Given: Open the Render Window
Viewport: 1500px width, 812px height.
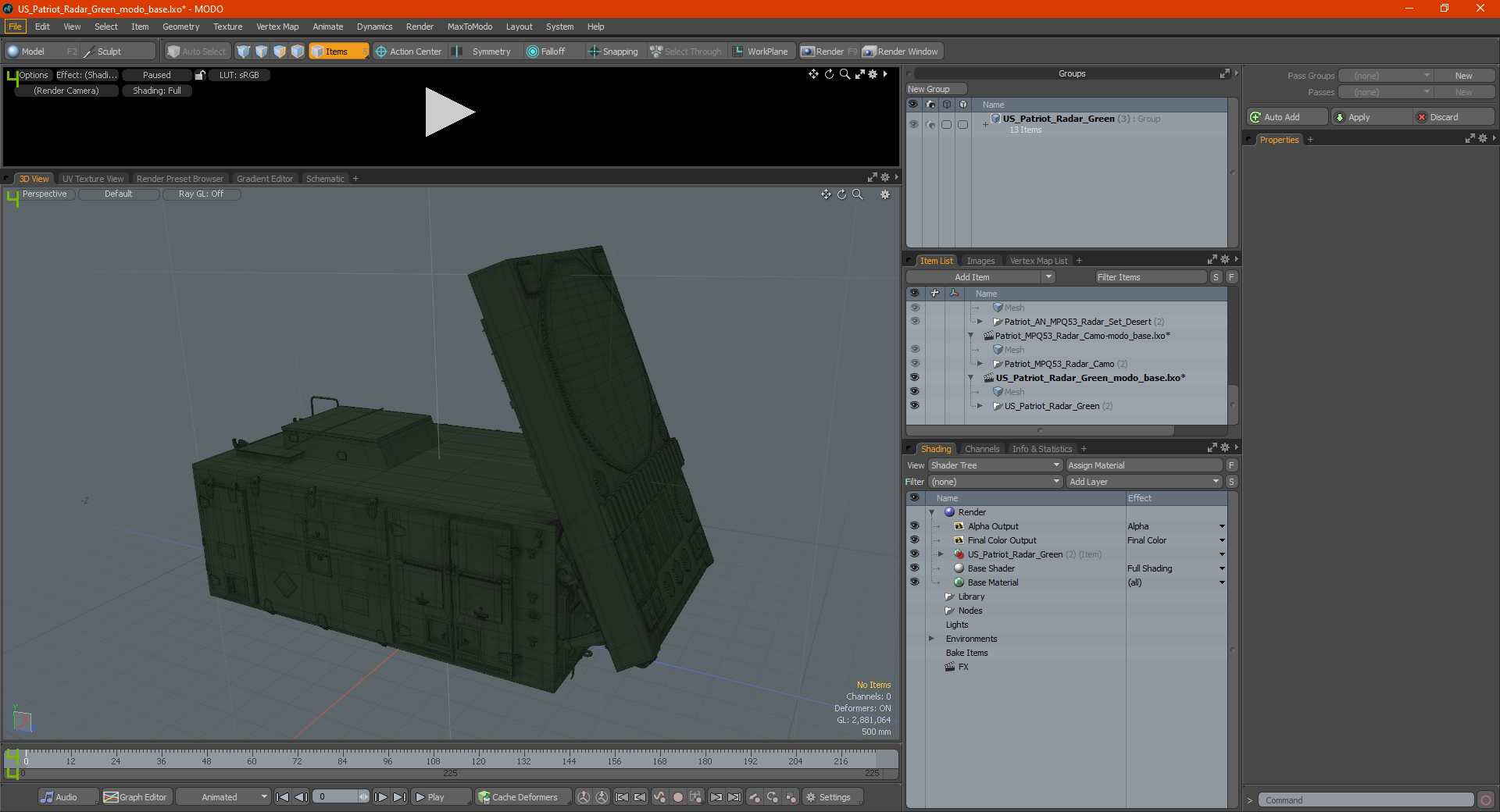Looking at the screenshot, I should (900, 52).
